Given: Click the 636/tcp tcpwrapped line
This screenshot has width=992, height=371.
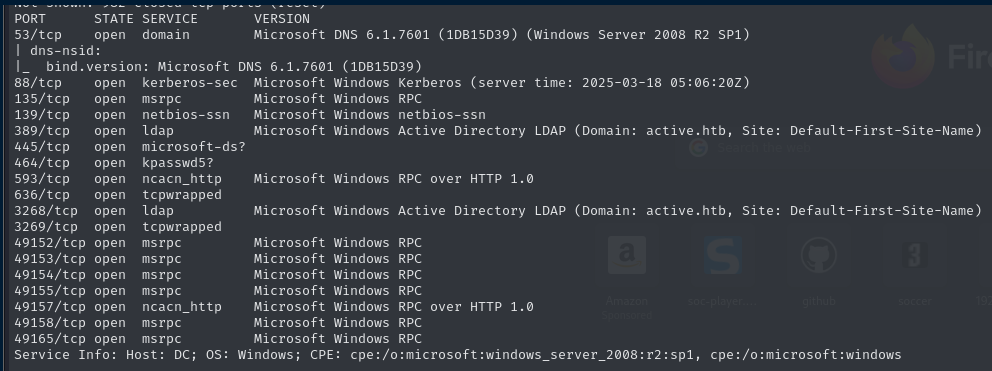Looking at the screenshot, I should (x=118, y=195).
